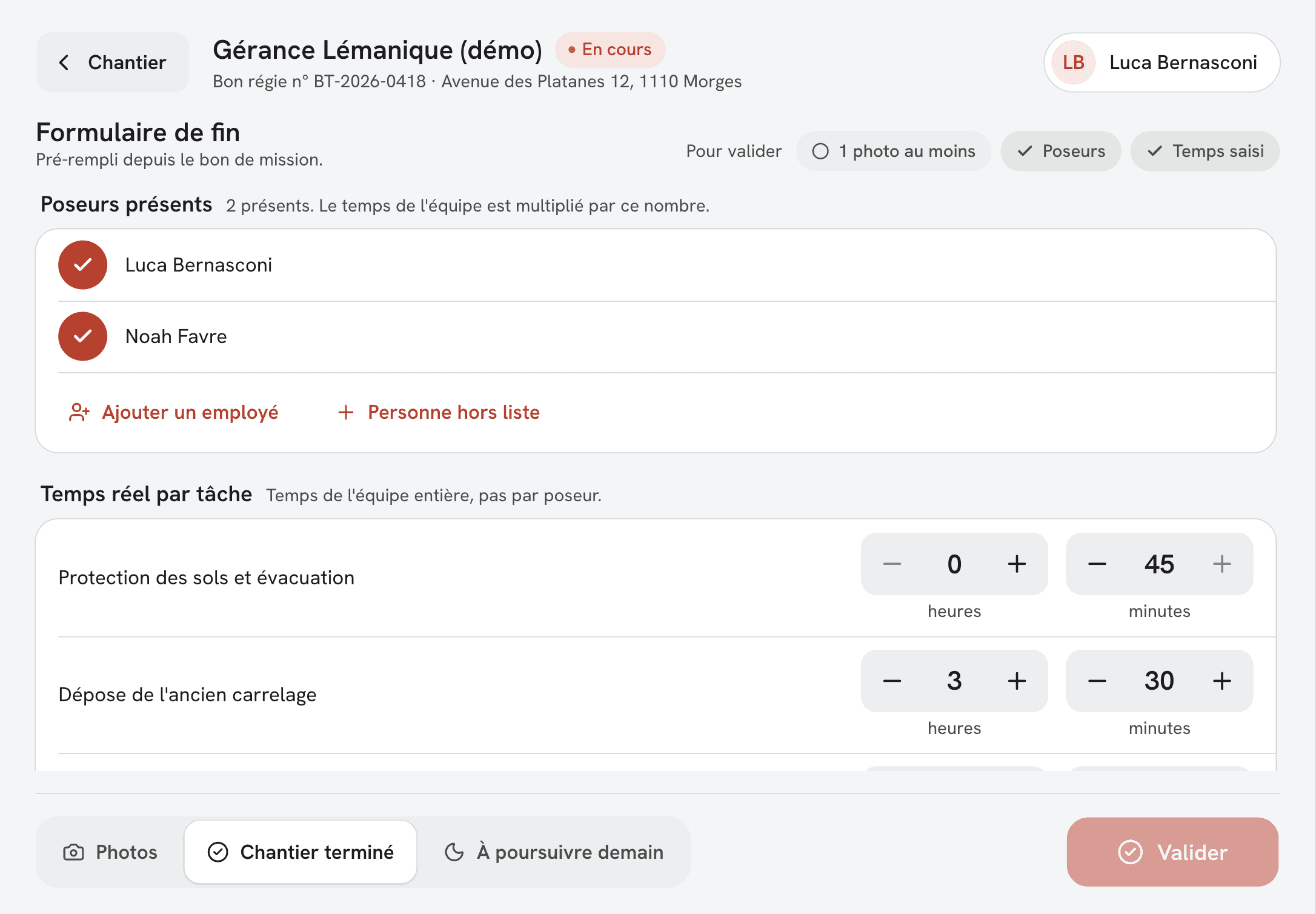Go back to Chantier
This screenshot has width=1316, height=914.
[x=112, y=62]
